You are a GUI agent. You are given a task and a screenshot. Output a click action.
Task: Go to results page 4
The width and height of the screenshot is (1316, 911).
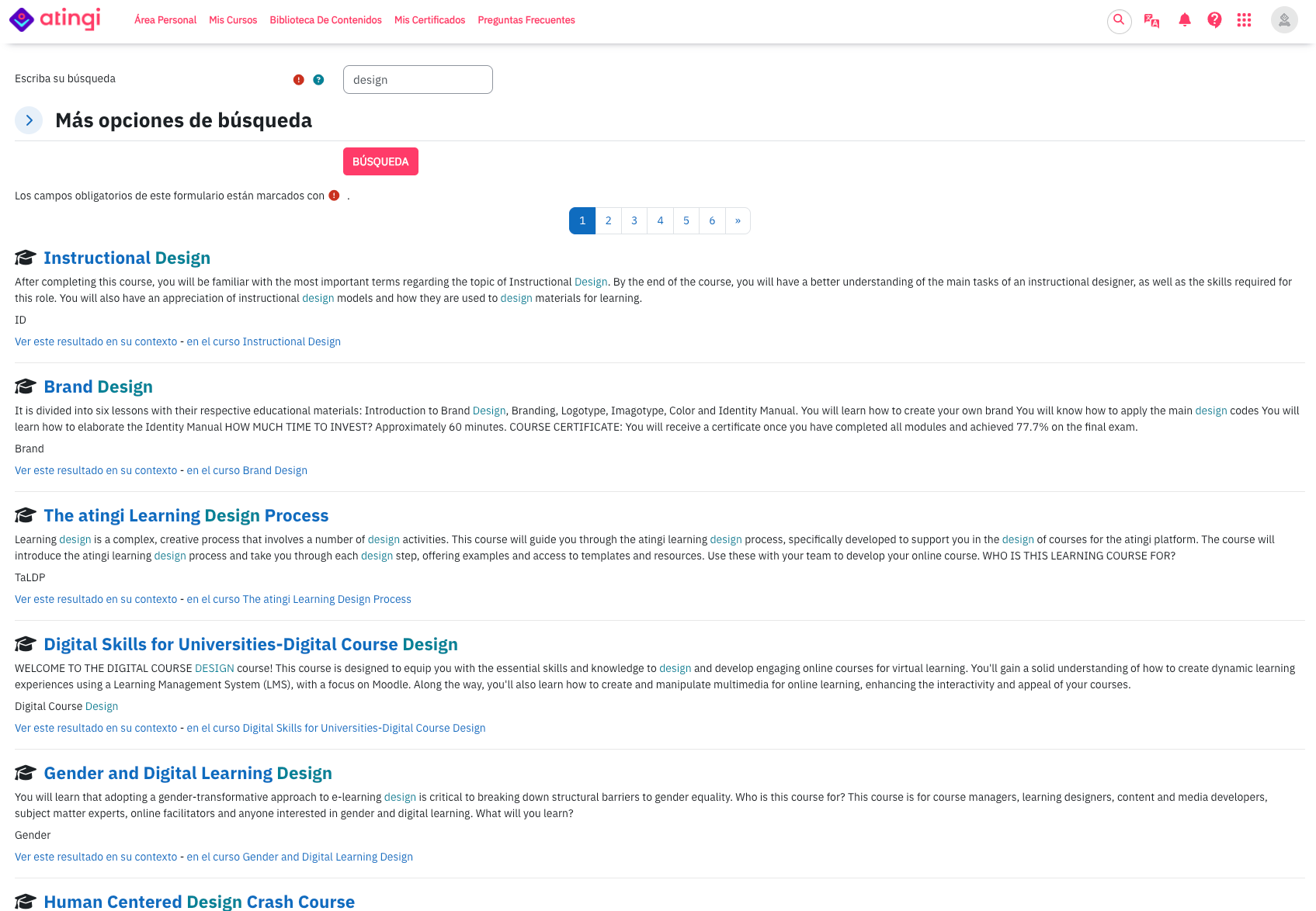click(x=660, y=220)
